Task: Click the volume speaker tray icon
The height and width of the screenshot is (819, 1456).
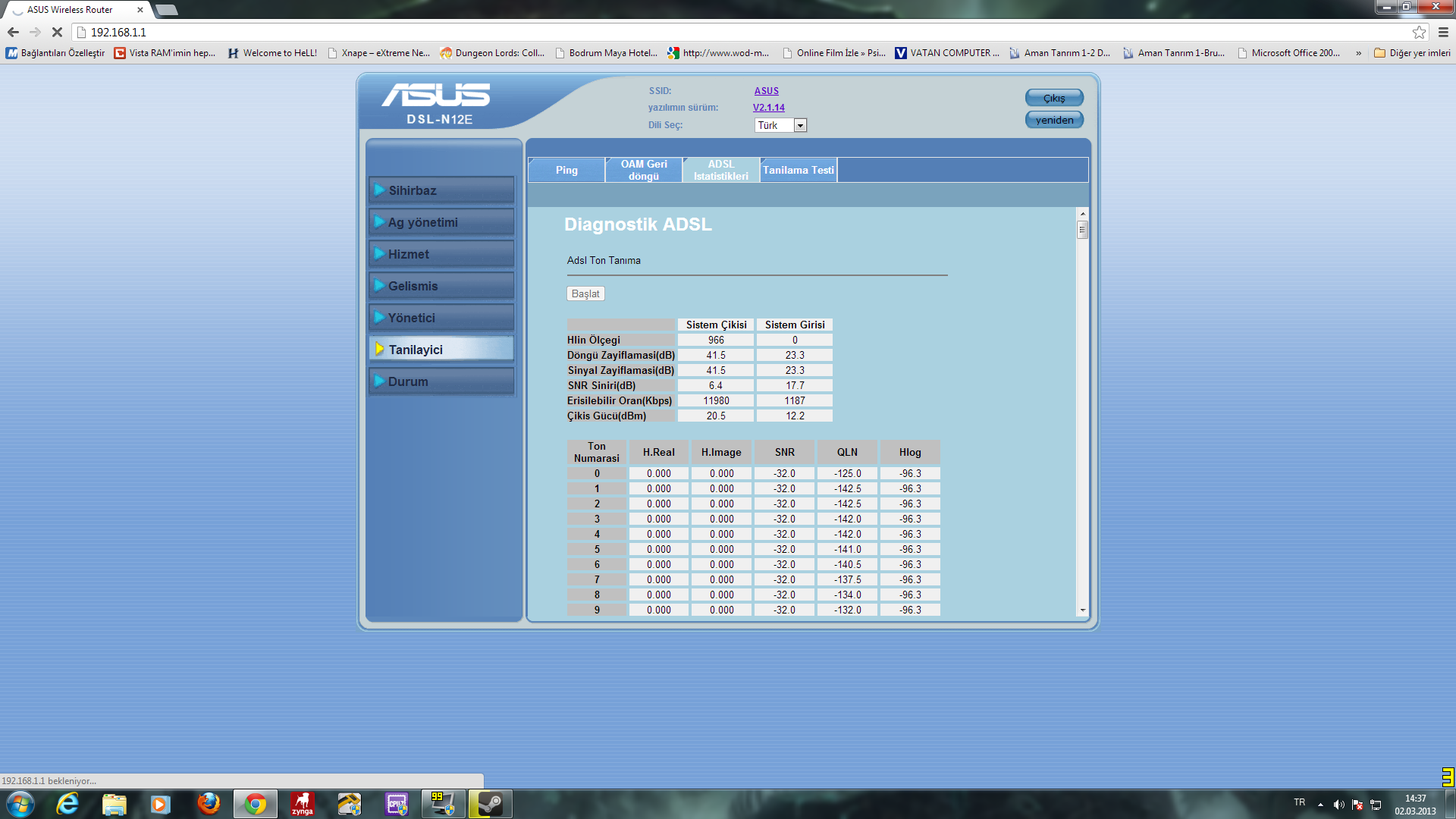Action: pyautogui.click(x=1338, y=805)
